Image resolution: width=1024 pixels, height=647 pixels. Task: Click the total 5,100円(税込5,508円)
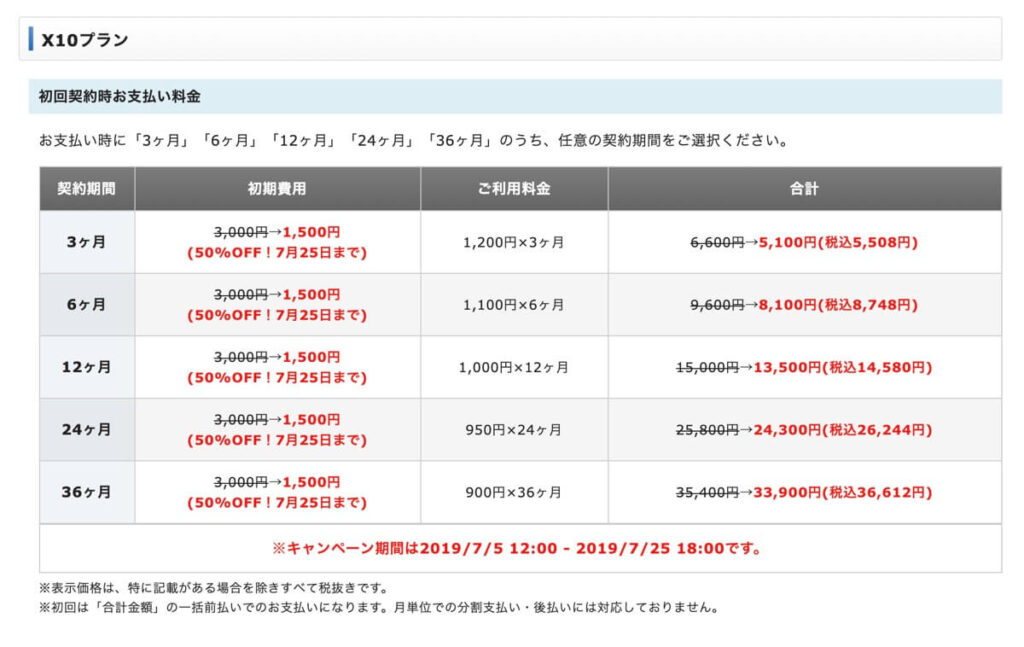pyautogui.click(x=839, y=242)
